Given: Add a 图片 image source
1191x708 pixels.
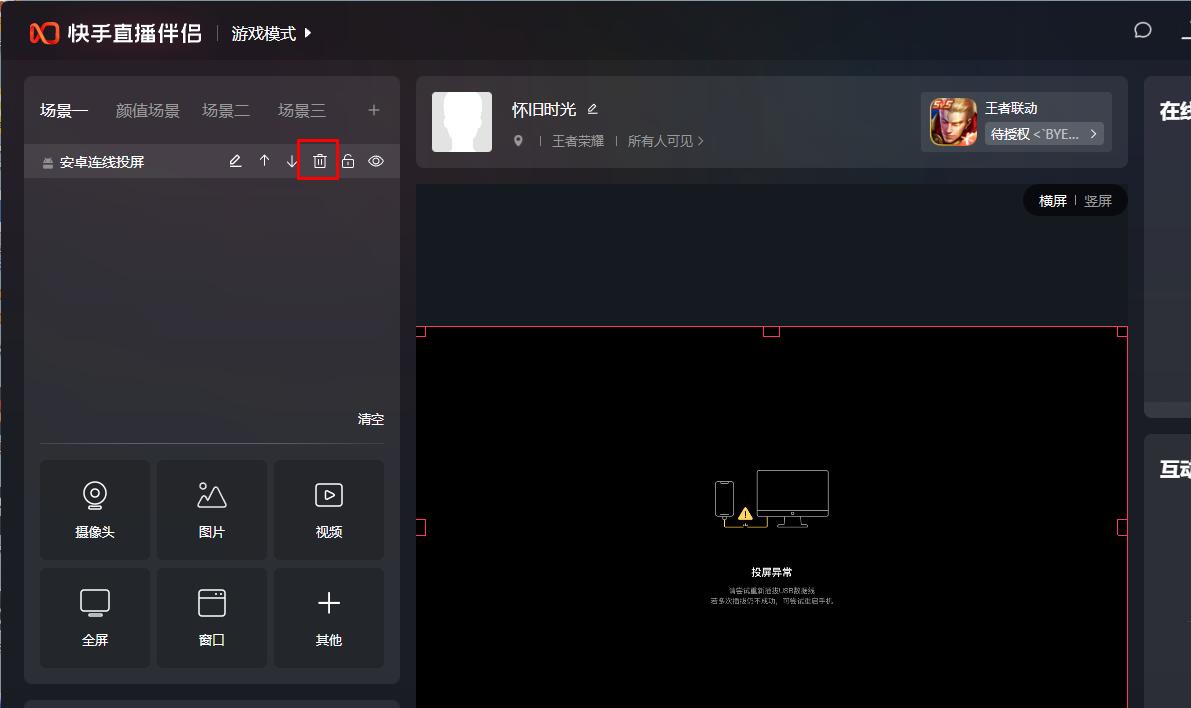Looking at the screenshot, I should click(212, 510).
